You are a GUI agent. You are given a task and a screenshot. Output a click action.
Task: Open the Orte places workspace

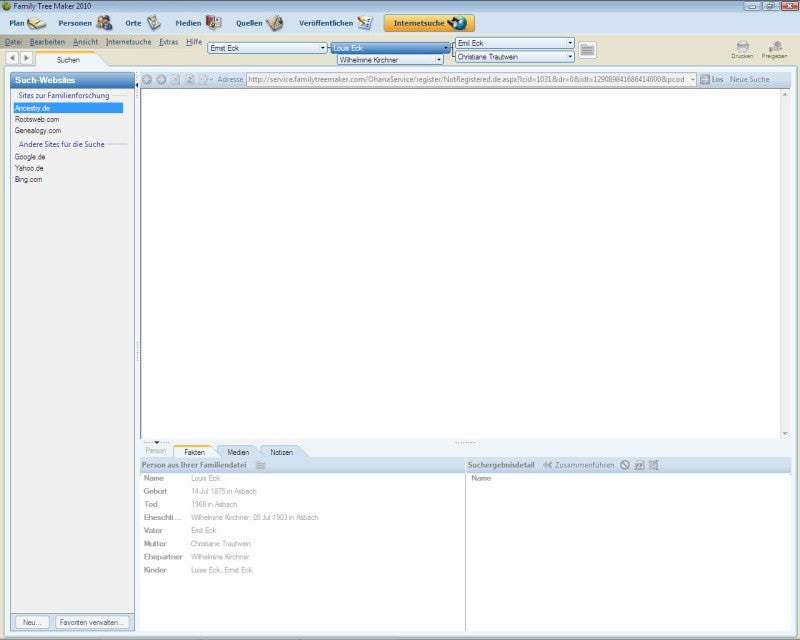pyautogui.click(x=143, y=23)
